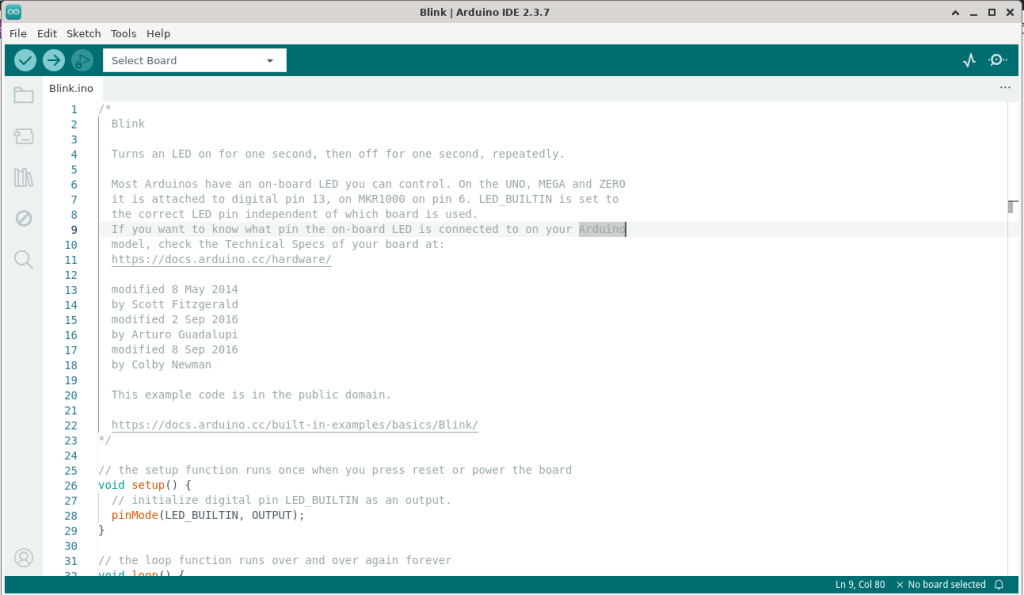Open the Sketch menu
The height and width of the screenshot is (595, 1024).
click(84, 33)
